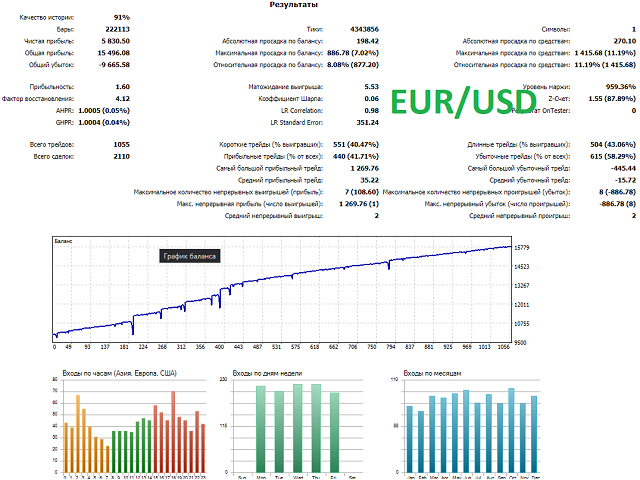
Task: Select total deals value 2110
Action: point(122,157)
